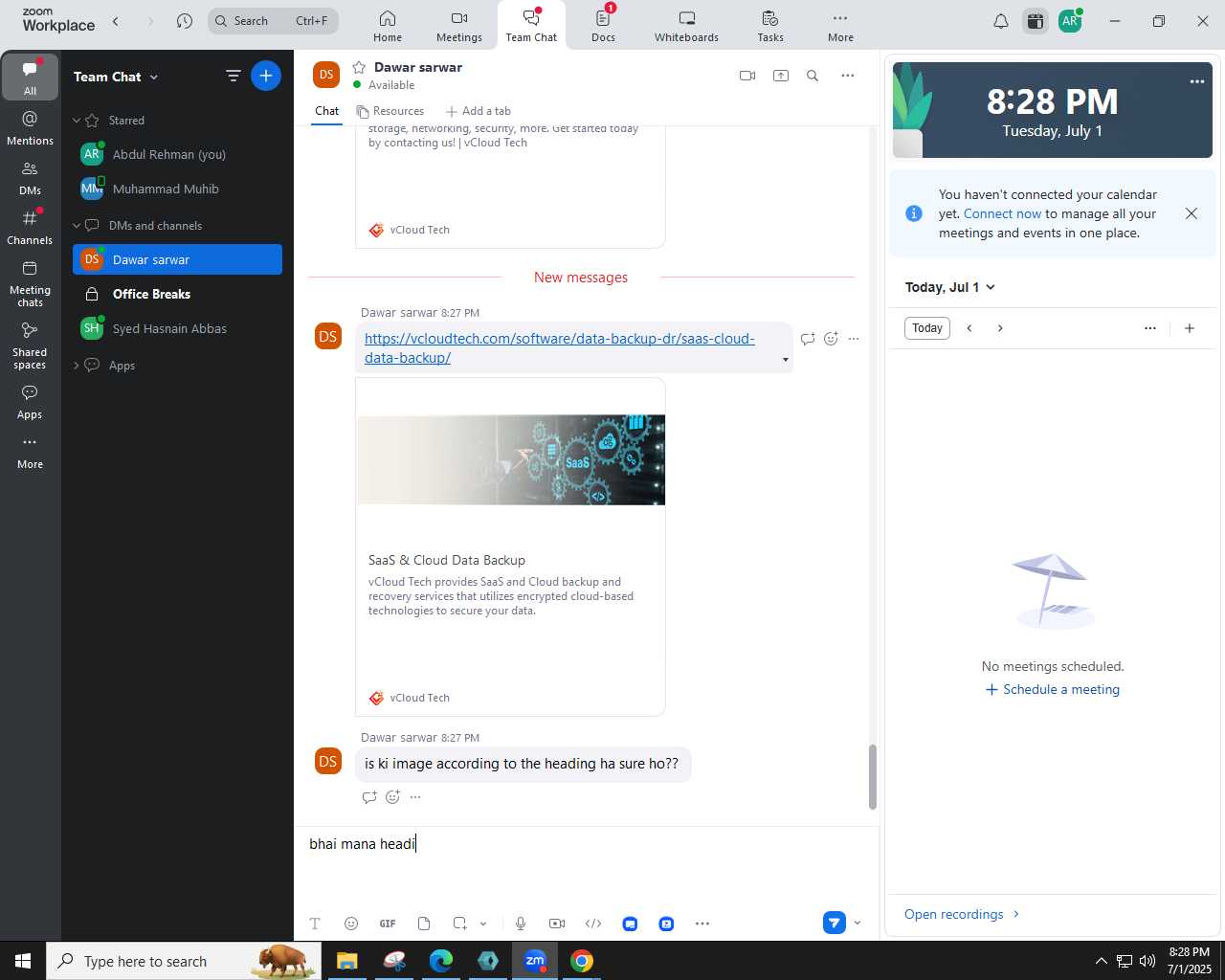Open Apps in the left sidebar

click(x=30, y=402)
